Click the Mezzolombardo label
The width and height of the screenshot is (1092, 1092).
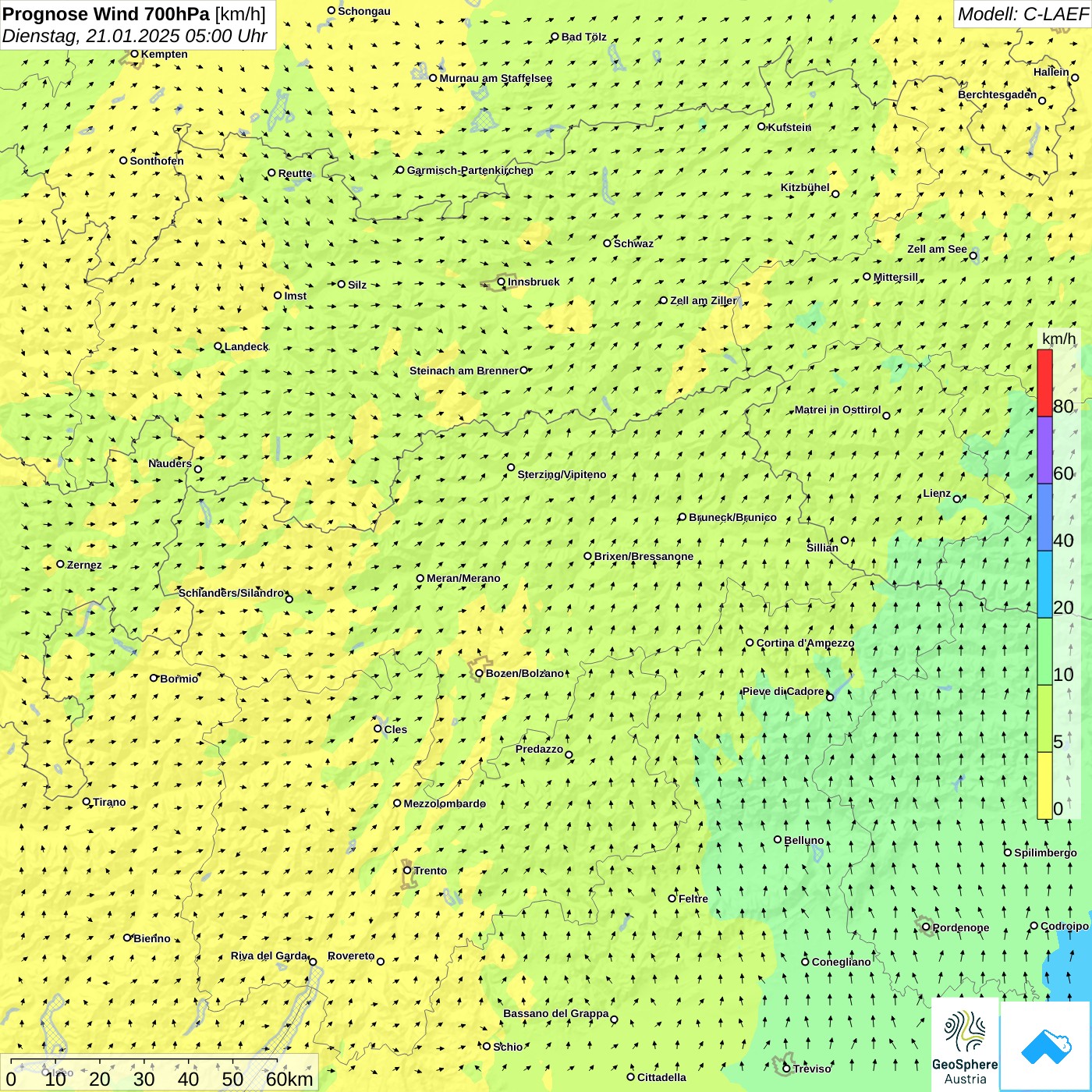(x=445, y=803)
